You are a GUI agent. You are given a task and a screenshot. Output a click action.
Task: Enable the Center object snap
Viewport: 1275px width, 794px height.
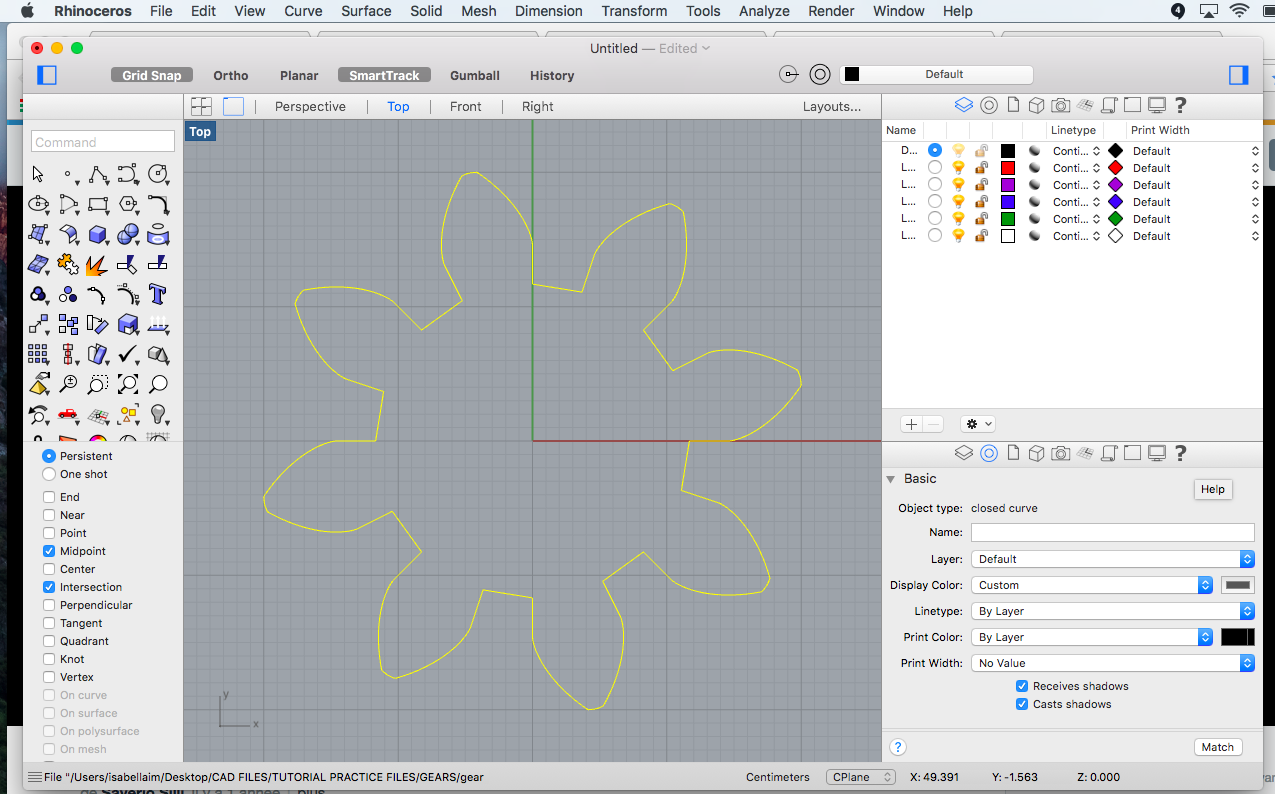(x=49, y=569)
